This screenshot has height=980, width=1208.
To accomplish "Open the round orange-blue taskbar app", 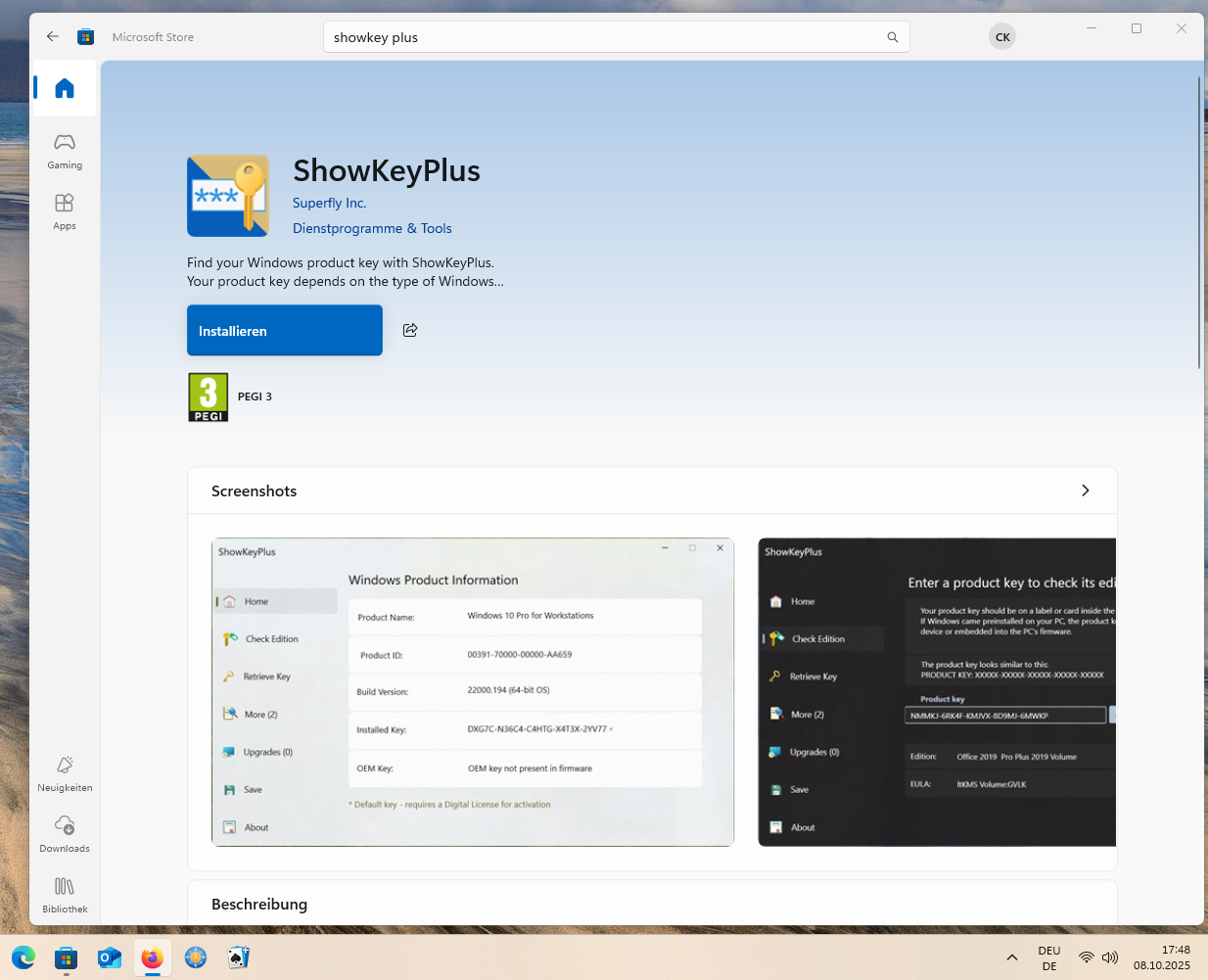I will point(196,957).
